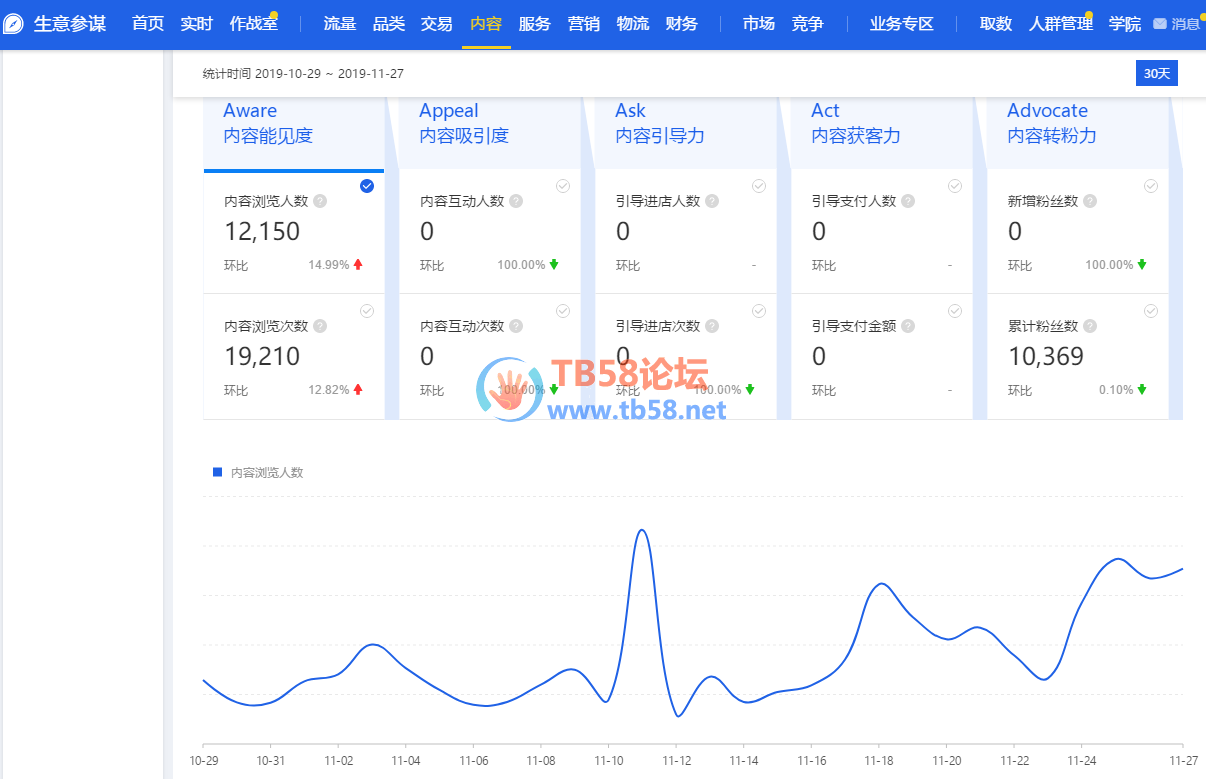The image size is (1206, 779).
Task: Click help icon next to 新增粉丝数
Action: point(1090,201)
